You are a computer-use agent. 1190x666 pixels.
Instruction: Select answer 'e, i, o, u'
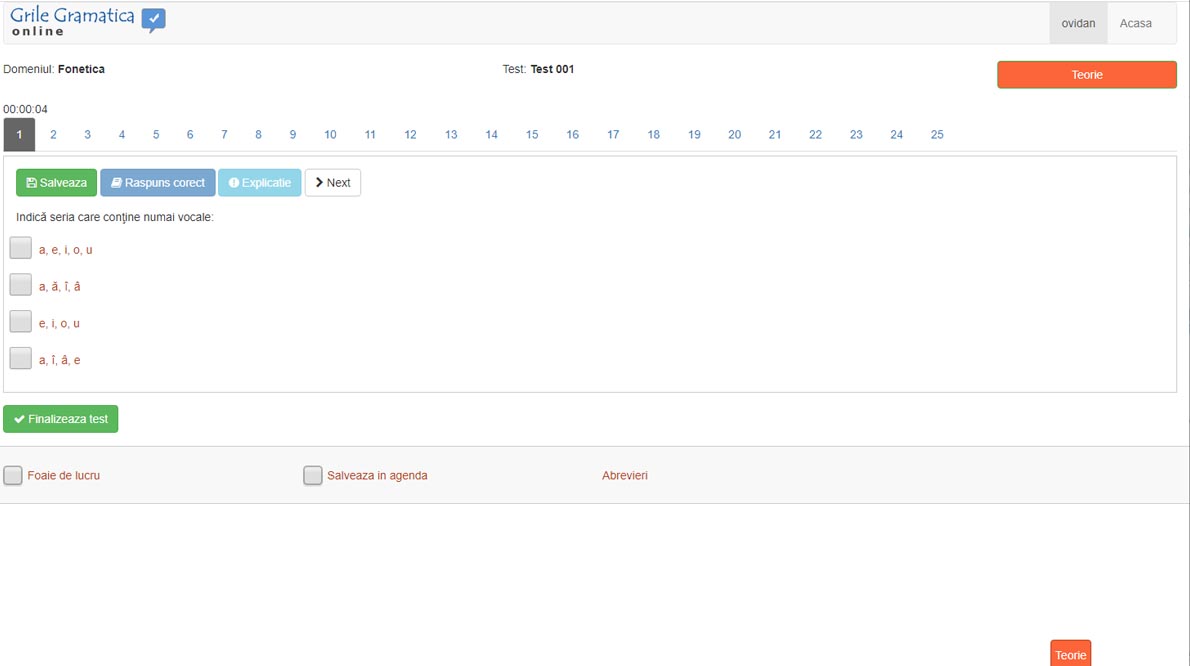(21, 322)
